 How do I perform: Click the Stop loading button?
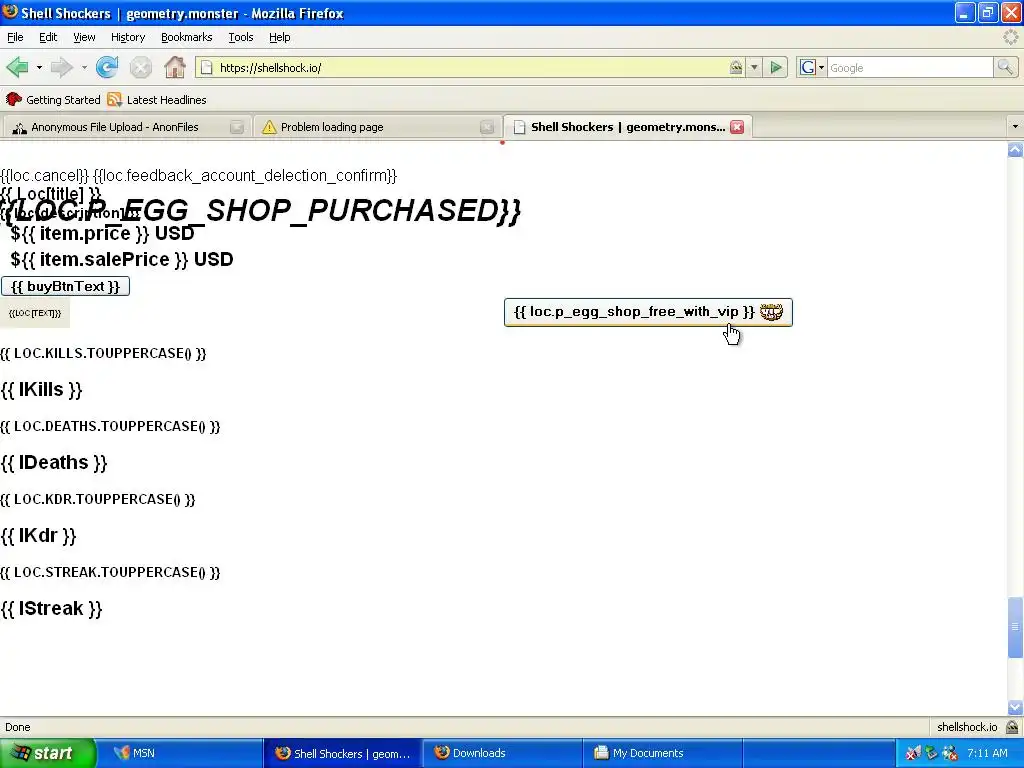pyautogui.click(x=140, y=67)
